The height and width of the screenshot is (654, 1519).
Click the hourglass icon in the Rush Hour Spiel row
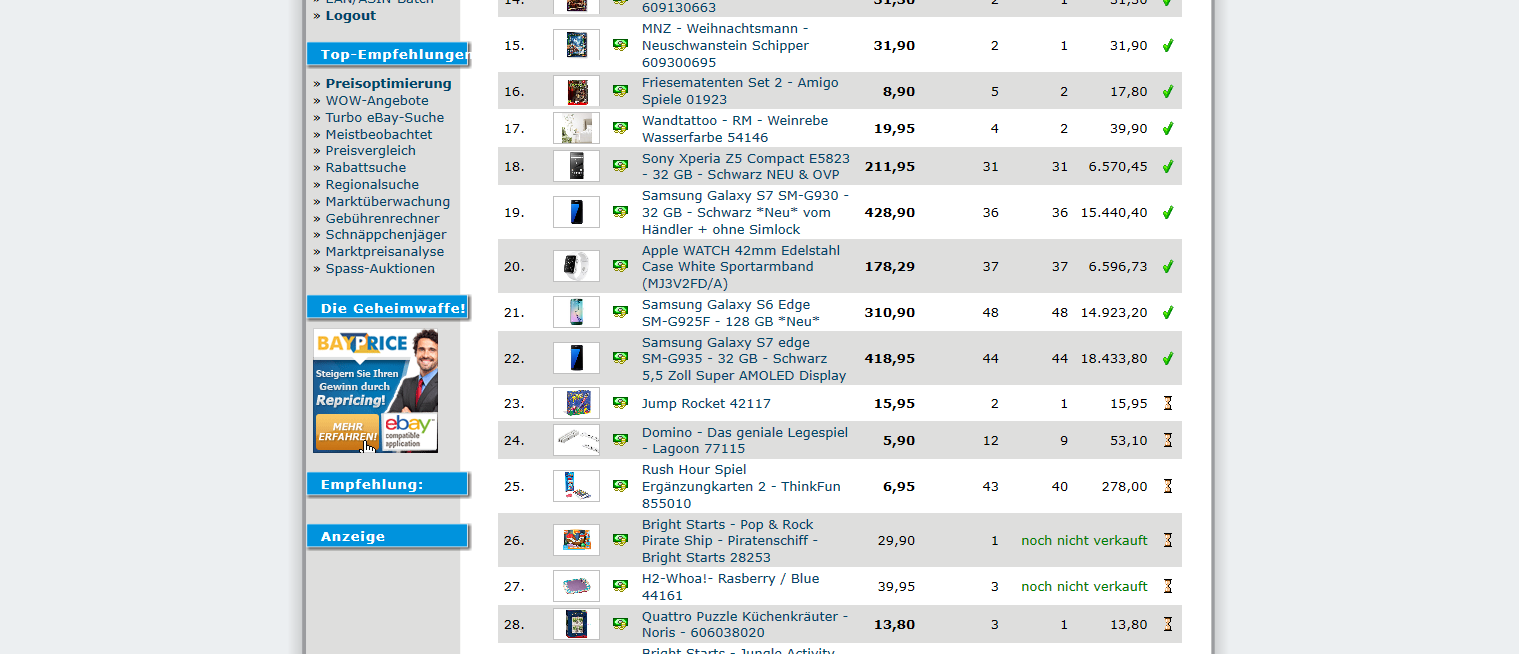tap(1167, 486)
